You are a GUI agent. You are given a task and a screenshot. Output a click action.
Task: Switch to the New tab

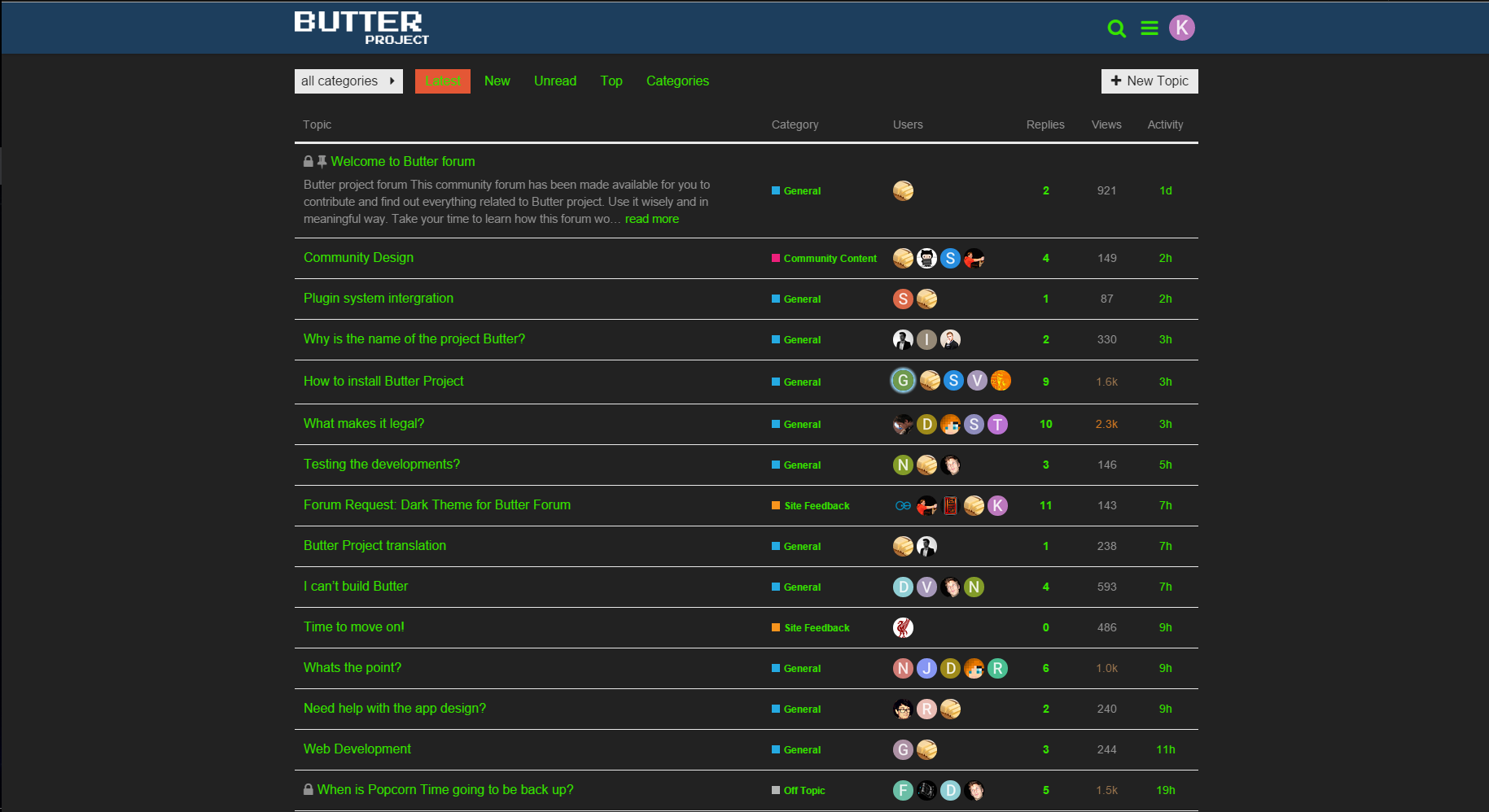click(x=497, y=81)
